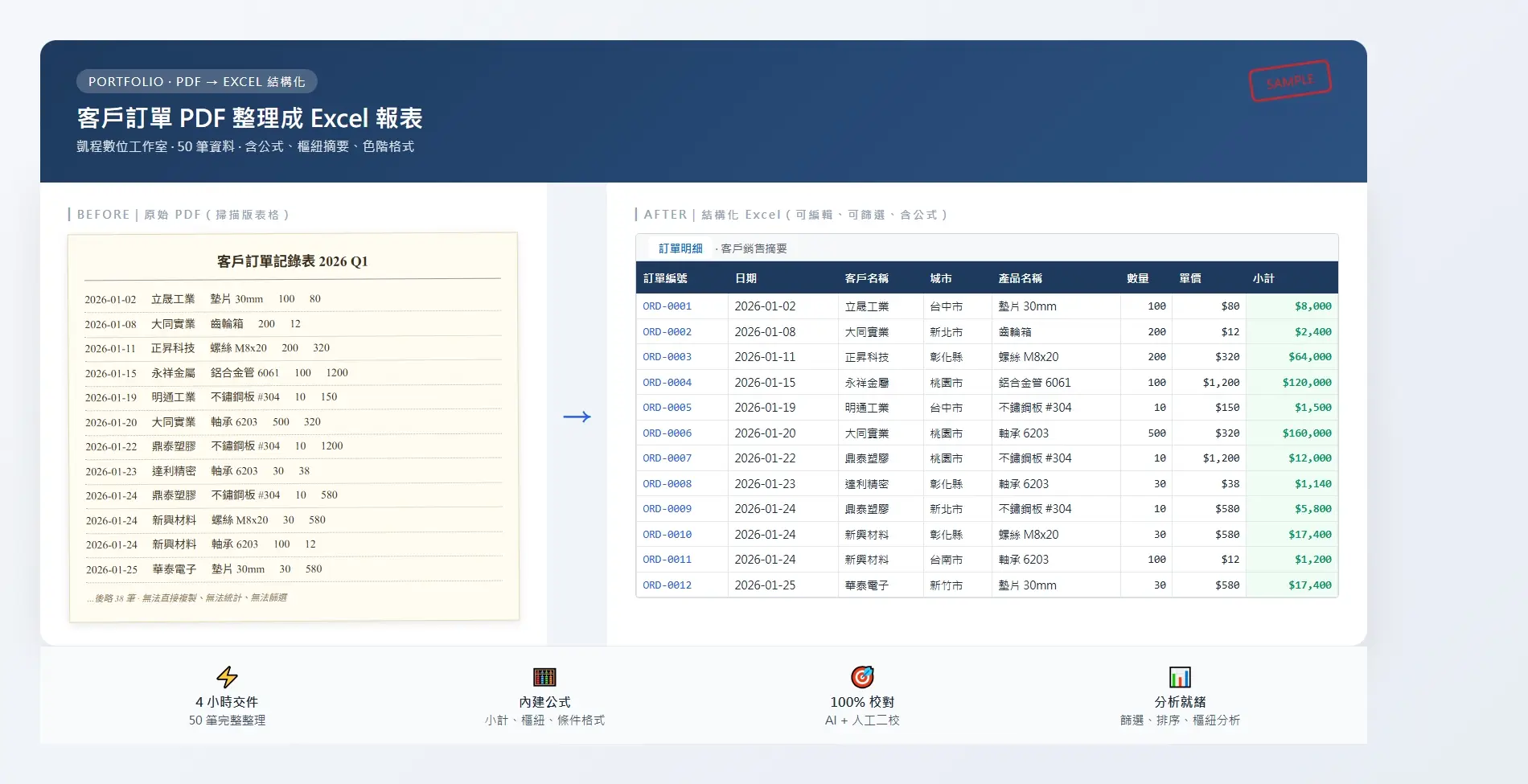Click the lightning bolt icon
1528x784 pixels.
pyautogui.click(x=227, y=676)
